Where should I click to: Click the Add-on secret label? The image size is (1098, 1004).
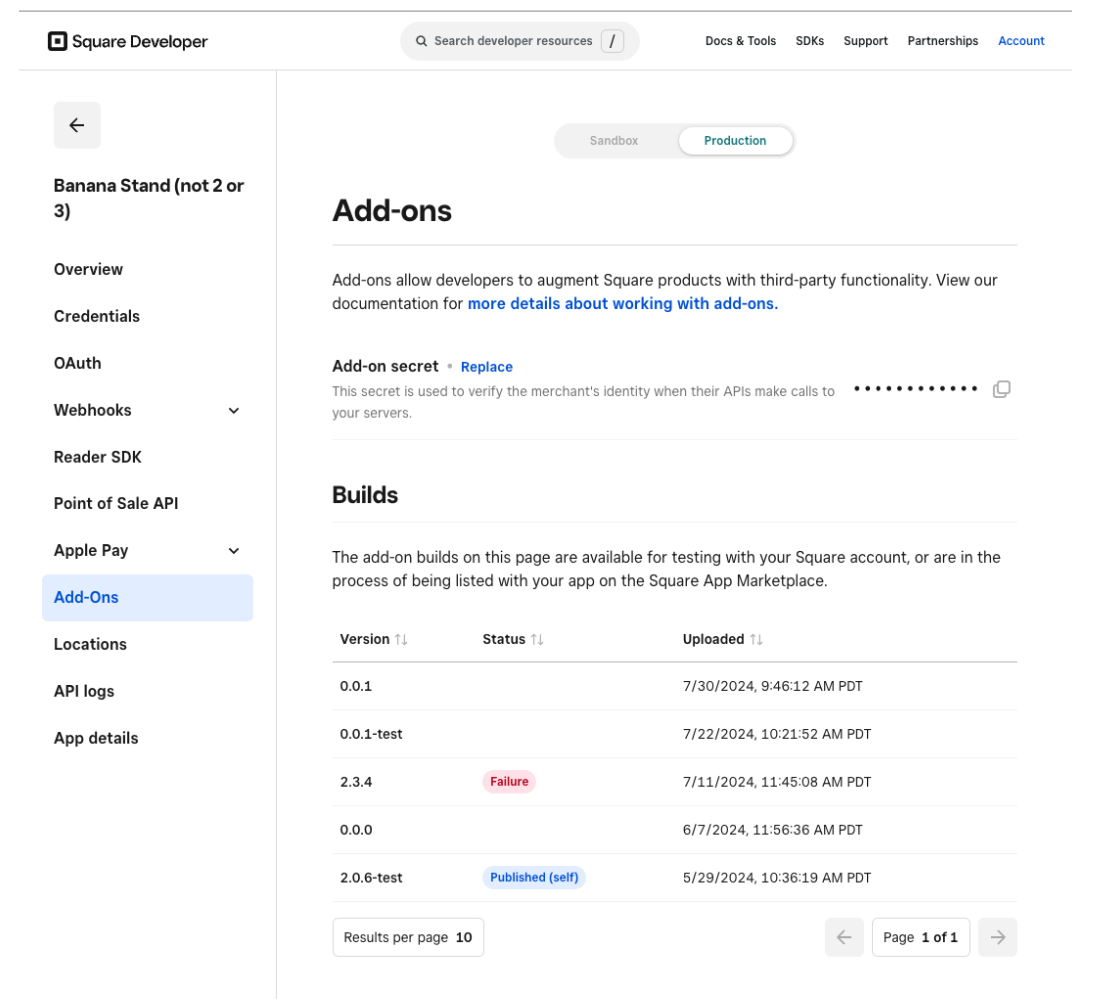click(385, 366)
